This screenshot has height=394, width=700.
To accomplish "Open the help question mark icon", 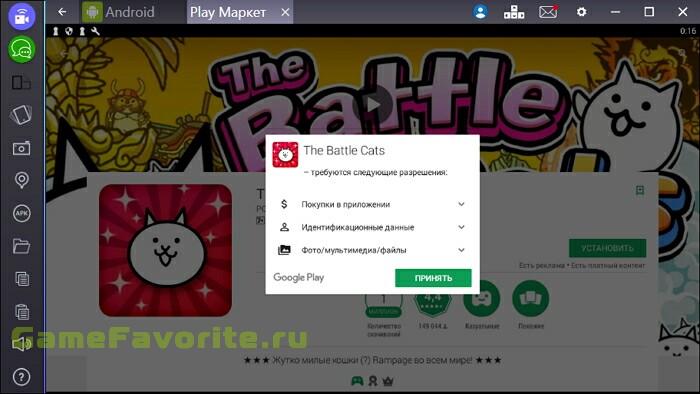I will click(21, 377).
